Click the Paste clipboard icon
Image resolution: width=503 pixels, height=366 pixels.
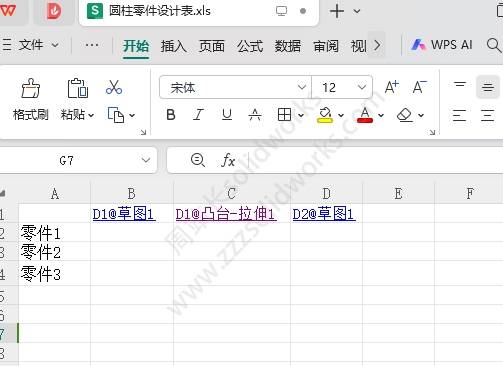point(78,88)
